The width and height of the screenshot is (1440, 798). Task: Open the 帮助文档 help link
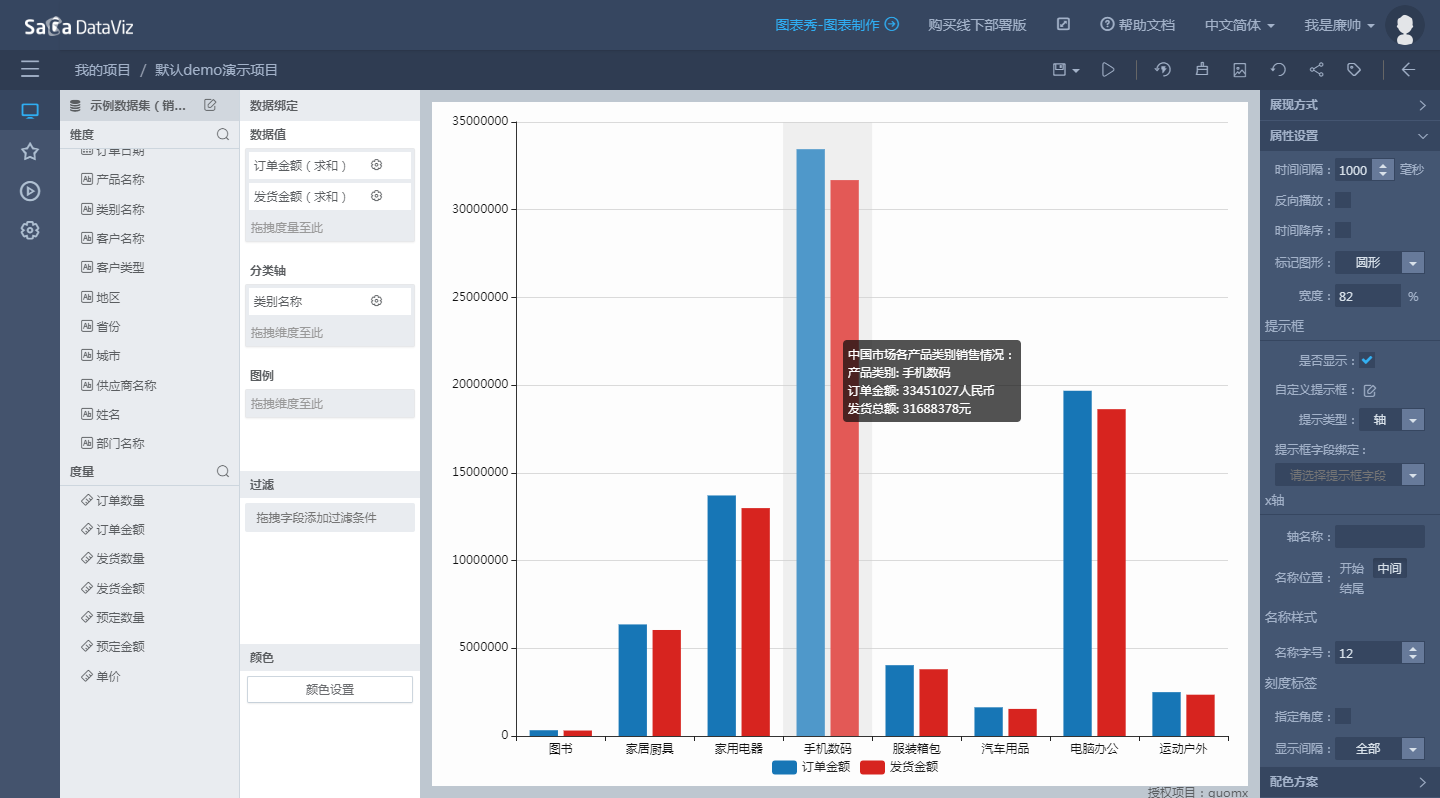pyautogui.click(x=1137, y=25)
